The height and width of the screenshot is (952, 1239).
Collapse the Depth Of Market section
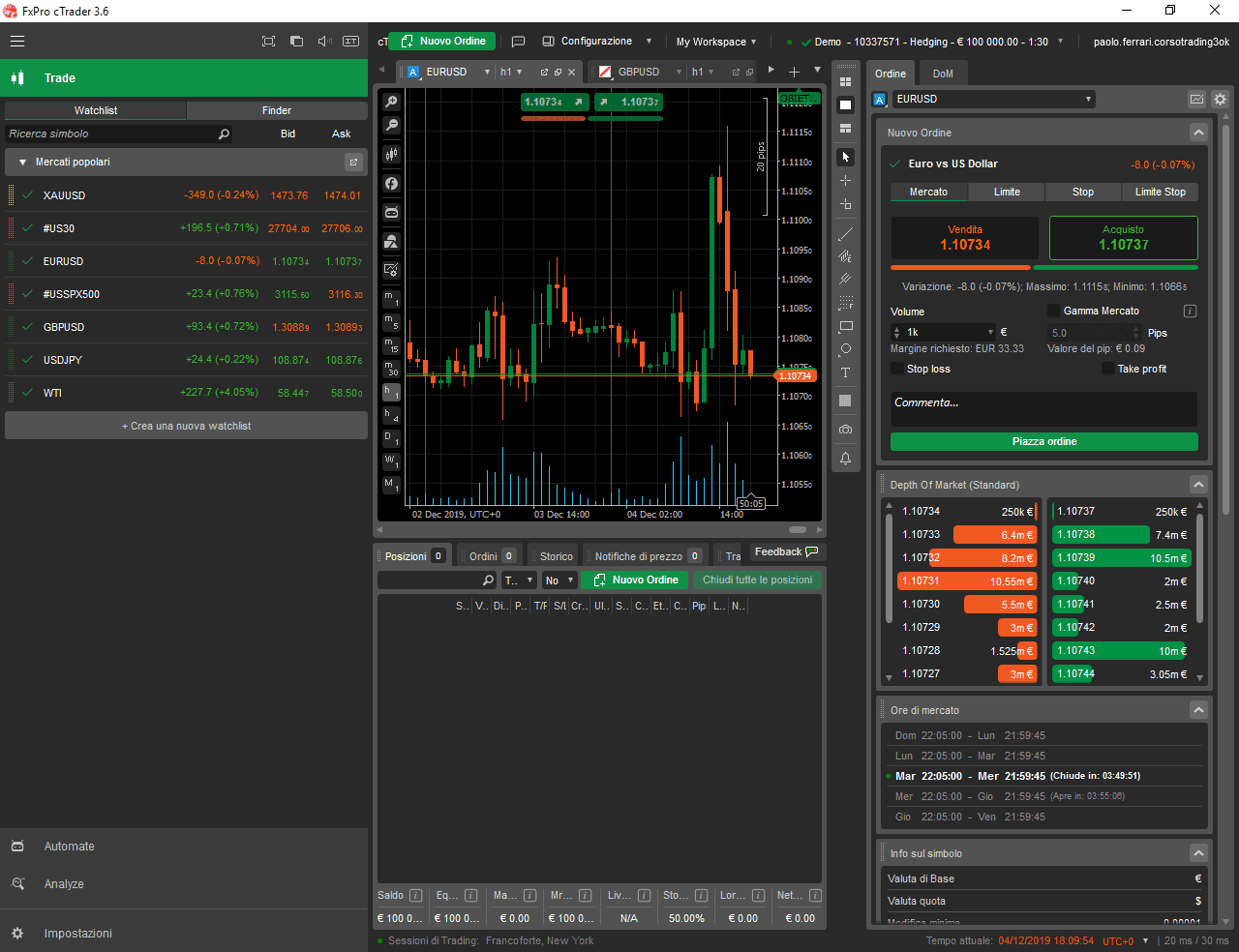point(1198,485)
